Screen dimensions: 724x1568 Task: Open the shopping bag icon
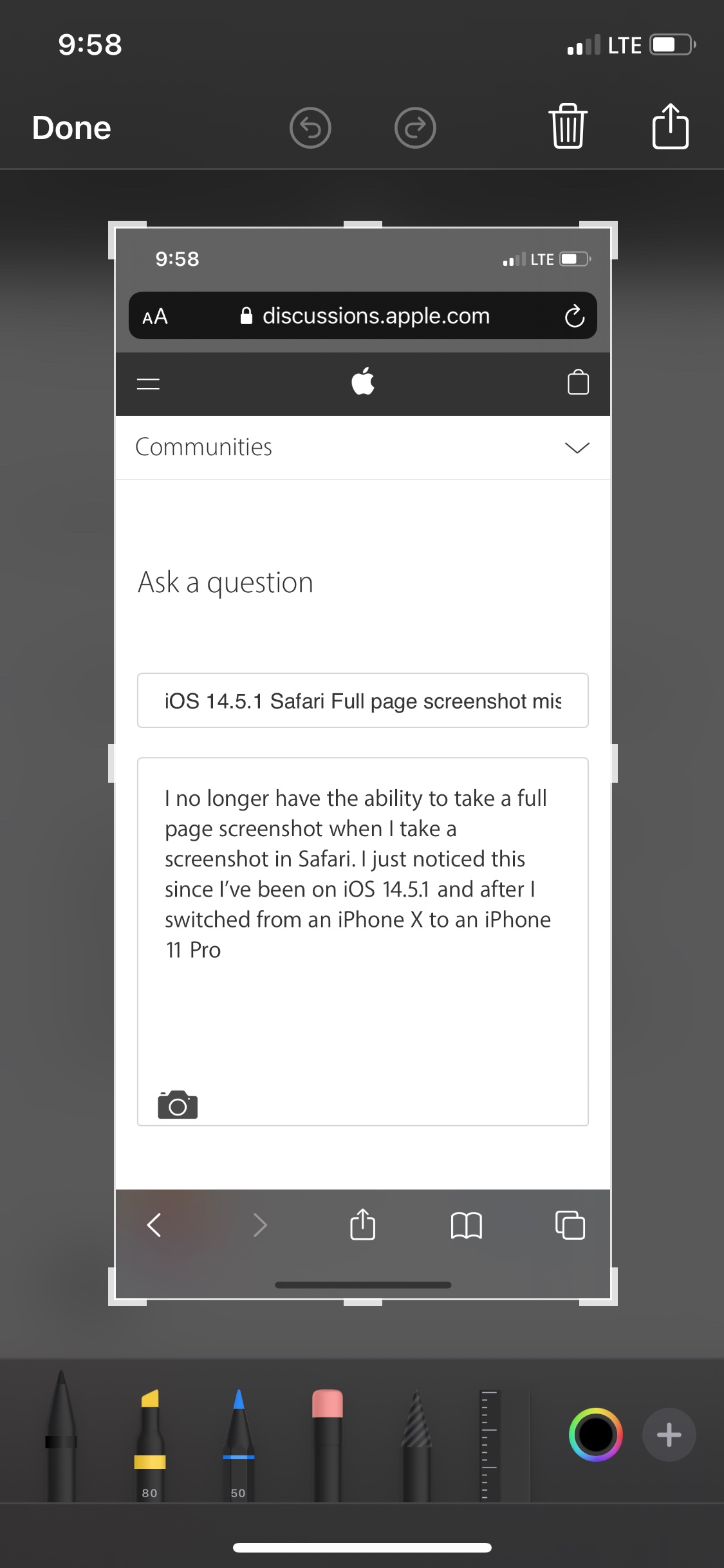point(578,382)
